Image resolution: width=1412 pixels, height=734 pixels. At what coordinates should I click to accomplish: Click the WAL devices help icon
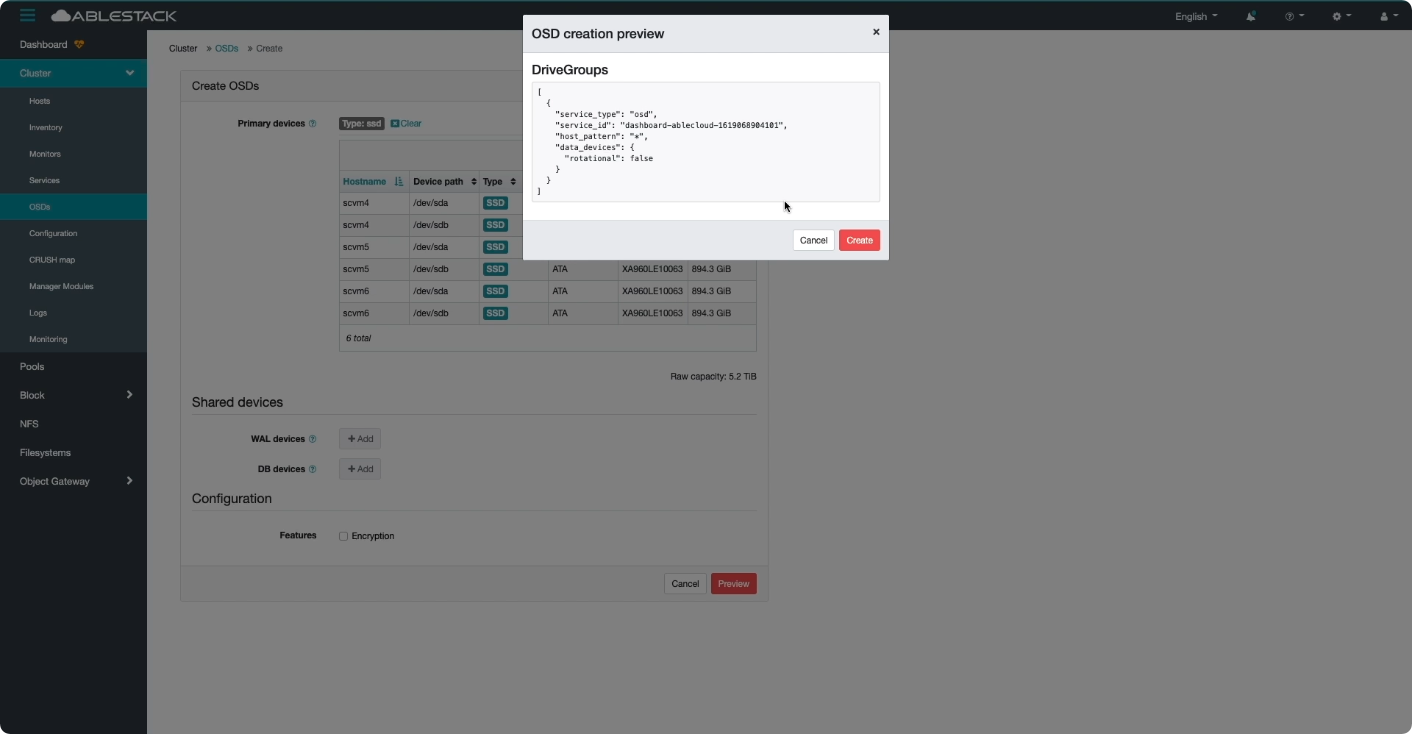pos(312,439)
